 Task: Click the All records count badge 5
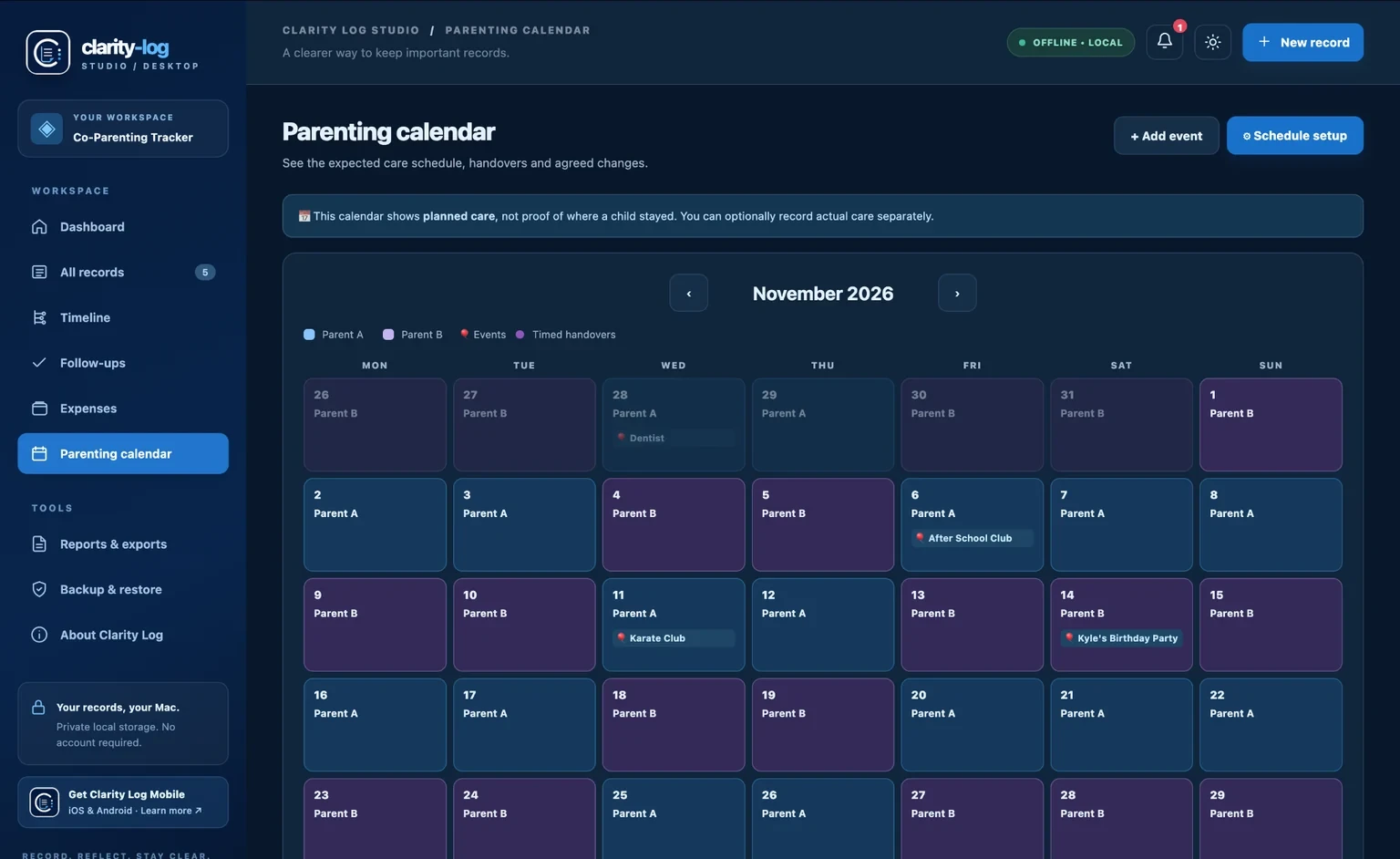[x=205, y=272]
